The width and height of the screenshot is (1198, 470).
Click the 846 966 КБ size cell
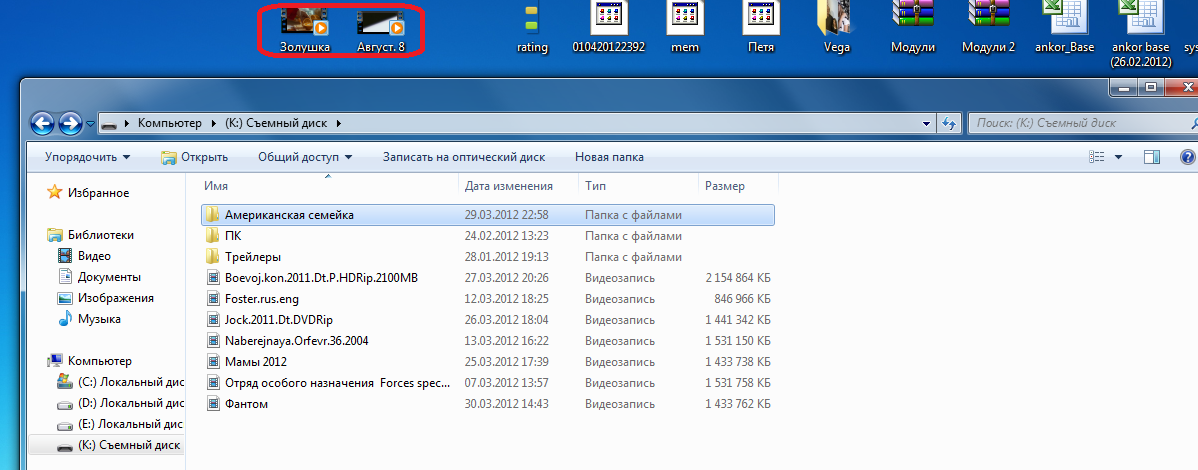pyautogui.click(x=743, y=299)
